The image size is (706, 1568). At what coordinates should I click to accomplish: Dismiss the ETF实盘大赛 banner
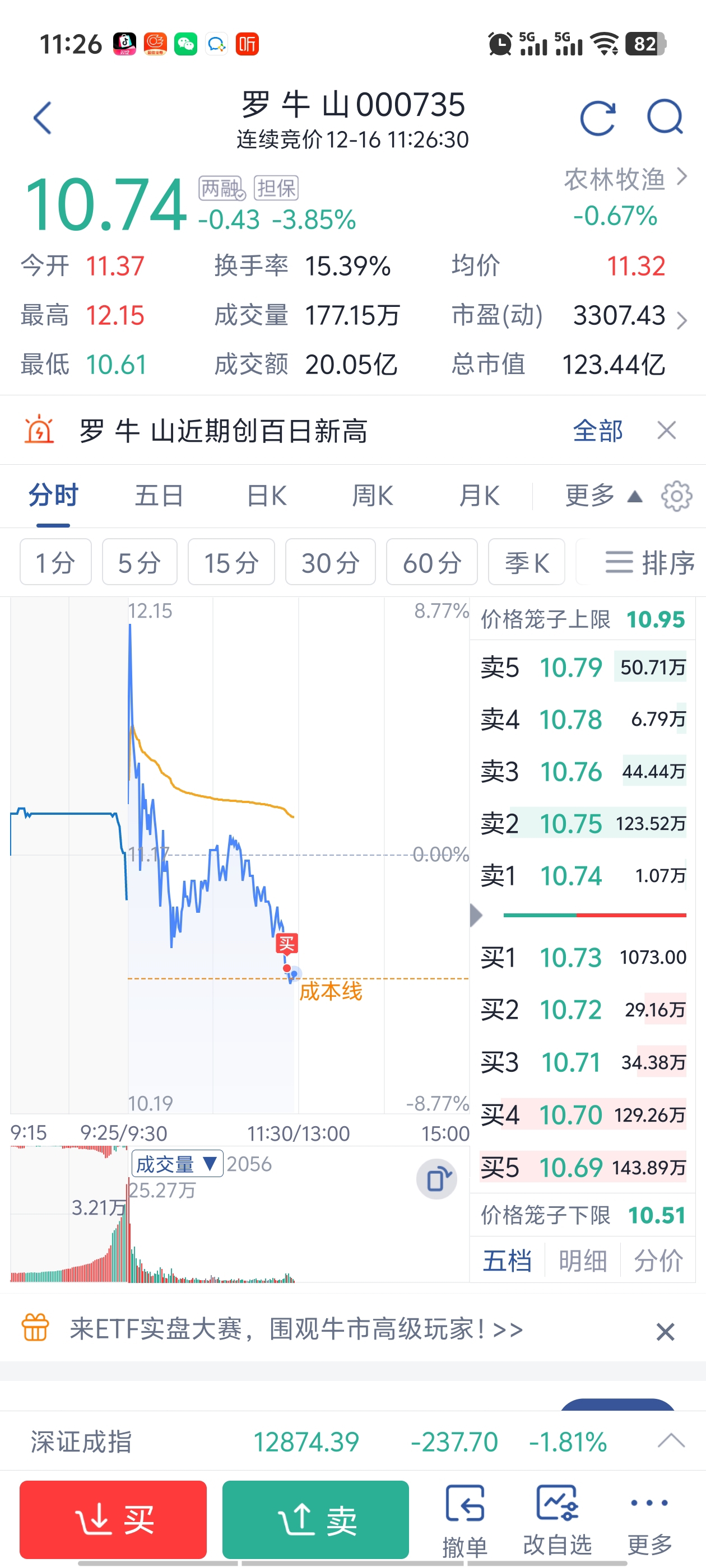[x=665, y=1332]
